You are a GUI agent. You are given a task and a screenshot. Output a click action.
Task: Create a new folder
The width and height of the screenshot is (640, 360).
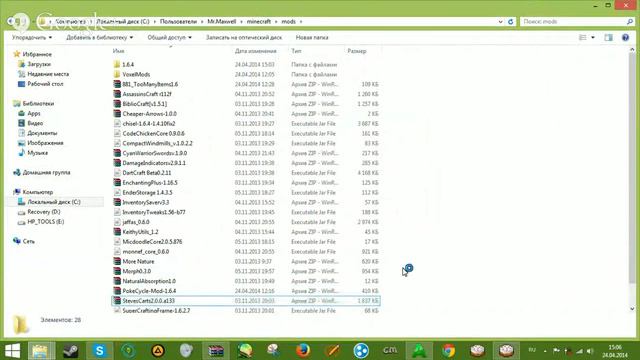coord(312,38)
